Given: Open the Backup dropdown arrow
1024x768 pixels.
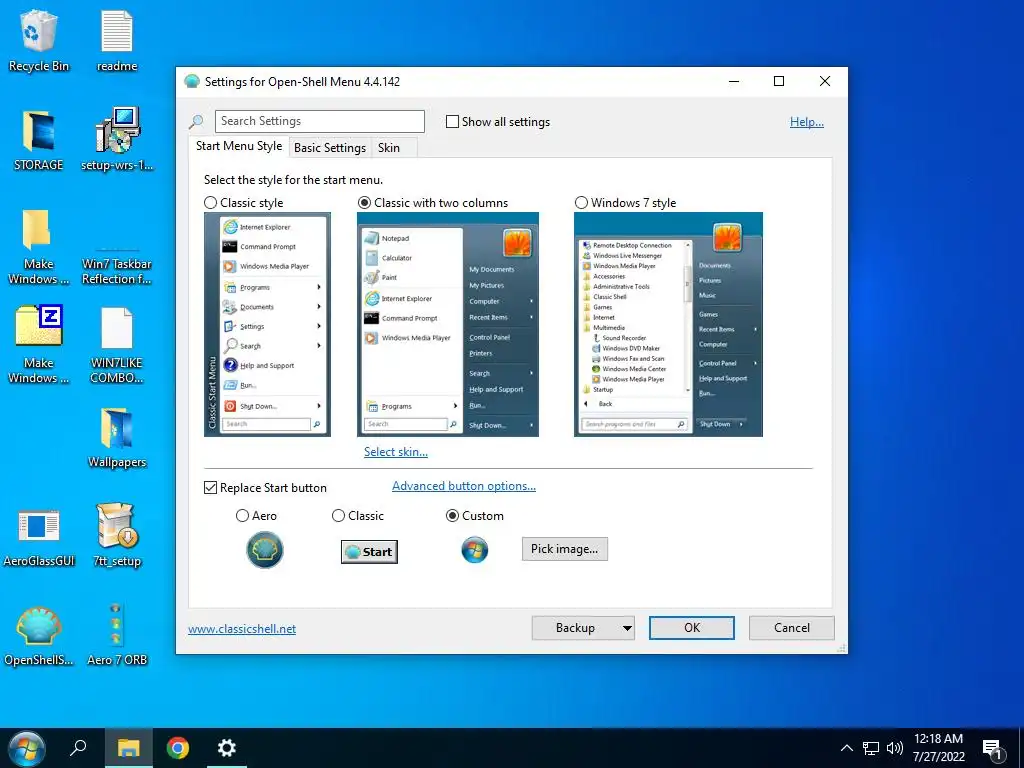Looking at the screenshot, I should coord(627,628).
